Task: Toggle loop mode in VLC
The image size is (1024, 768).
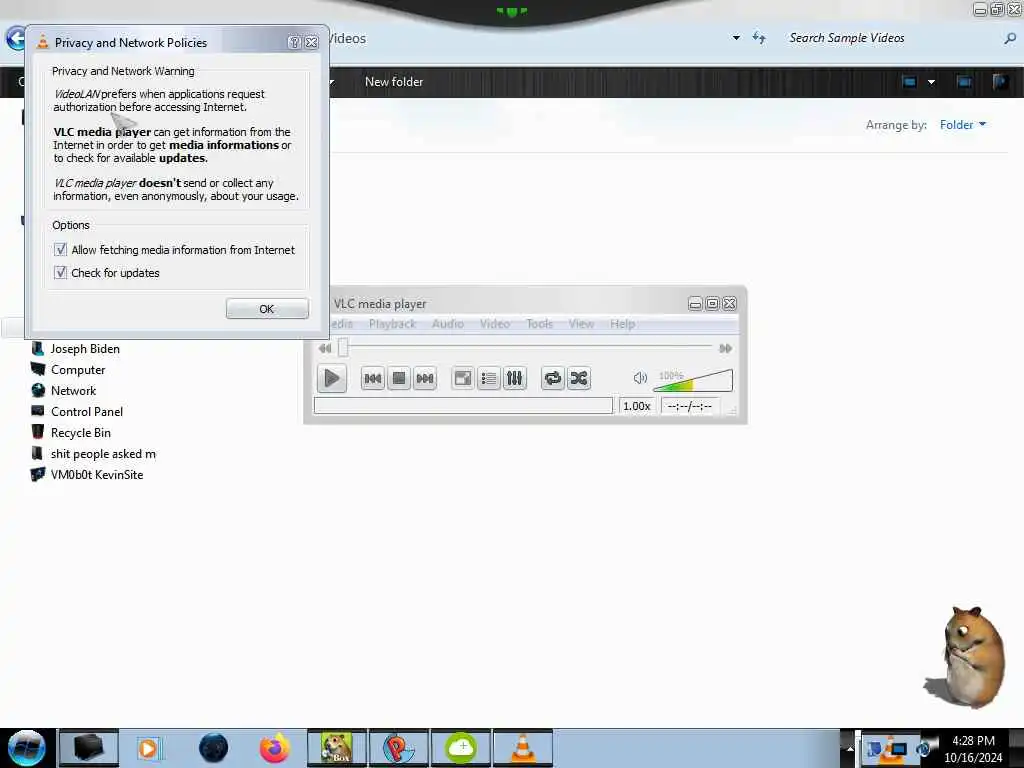Action: (x=552, y=378)
